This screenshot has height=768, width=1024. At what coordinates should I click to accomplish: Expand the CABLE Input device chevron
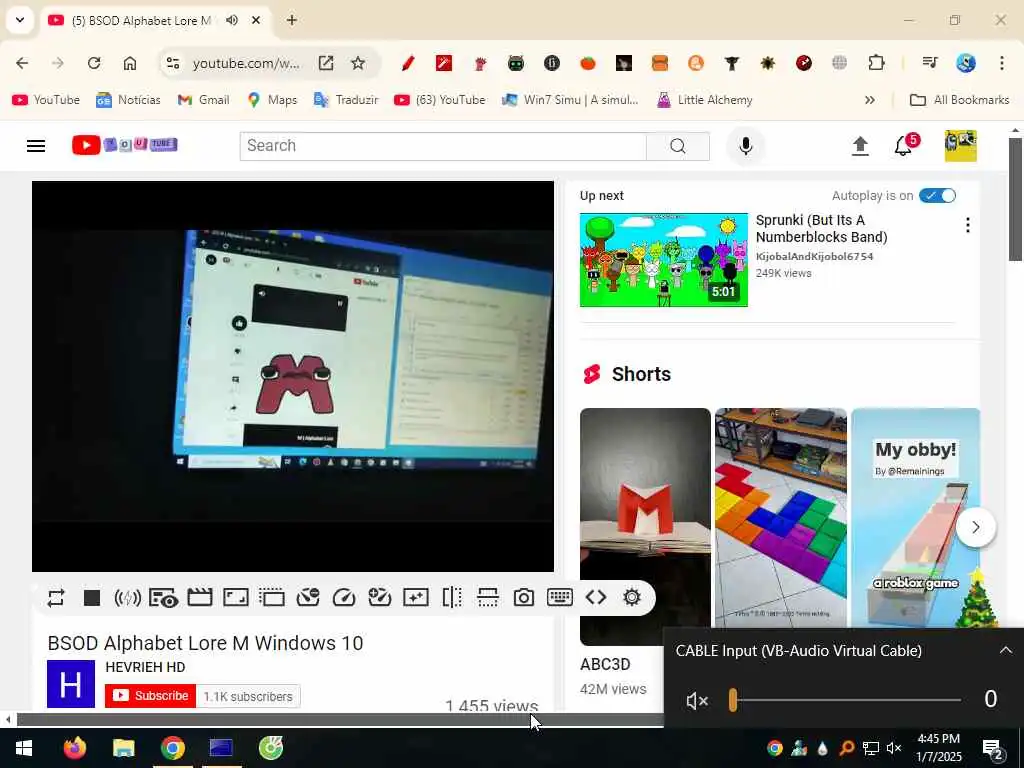click(x=1006, y=650)
